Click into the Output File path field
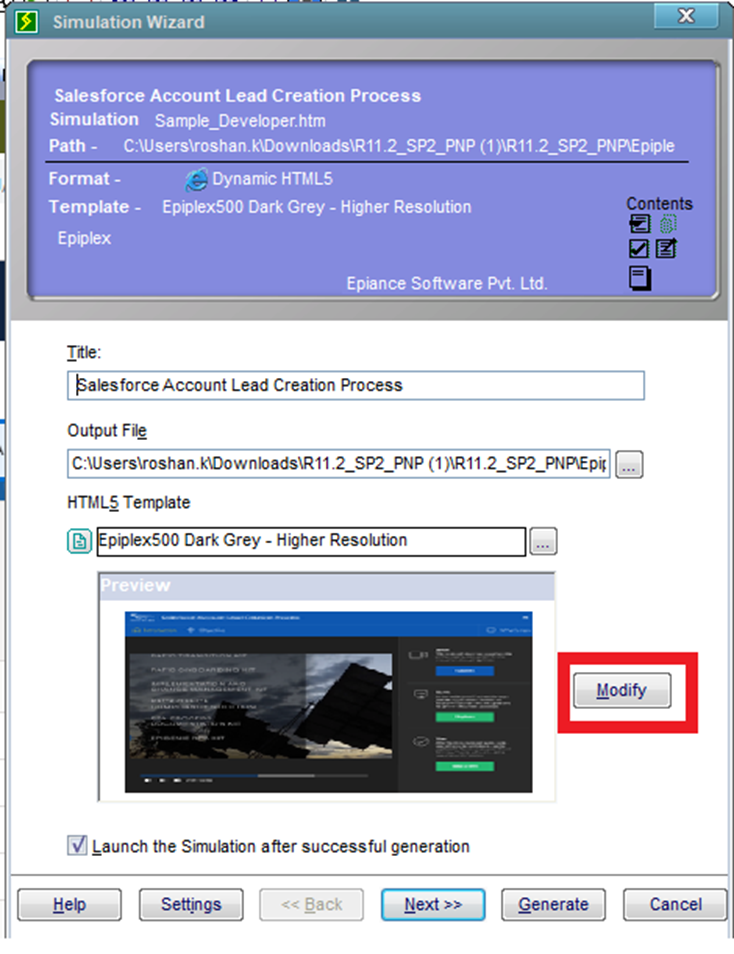734x954 pixels. click(x=338, y=464)
